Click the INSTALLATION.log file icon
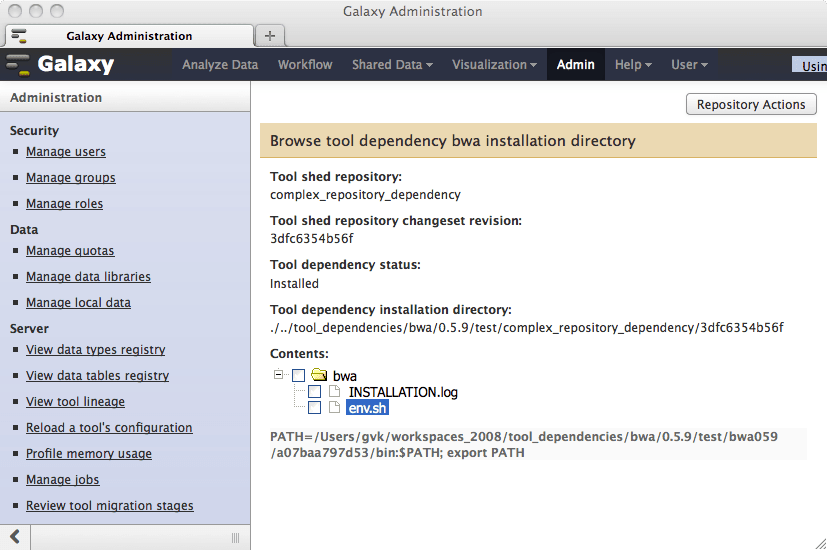 pos(335,392)
